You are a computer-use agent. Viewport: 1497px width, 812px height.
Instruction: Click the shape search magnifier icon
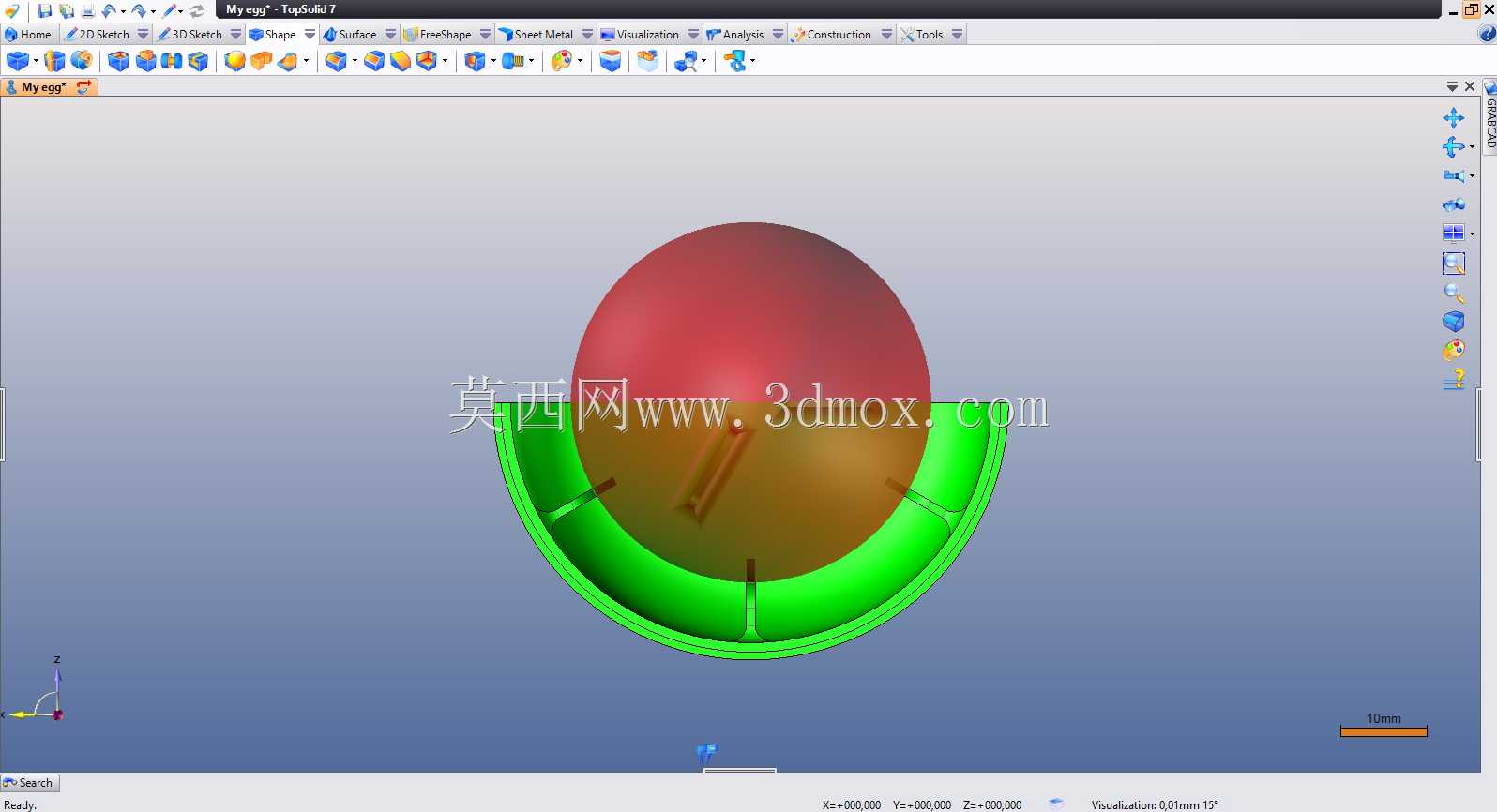click(x=687, y=62)
